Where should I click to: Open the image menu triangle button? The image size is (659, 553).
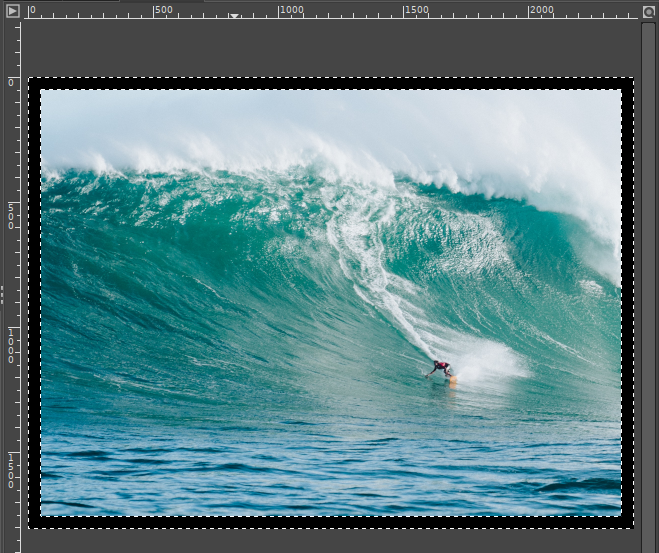tap(12, 11)
